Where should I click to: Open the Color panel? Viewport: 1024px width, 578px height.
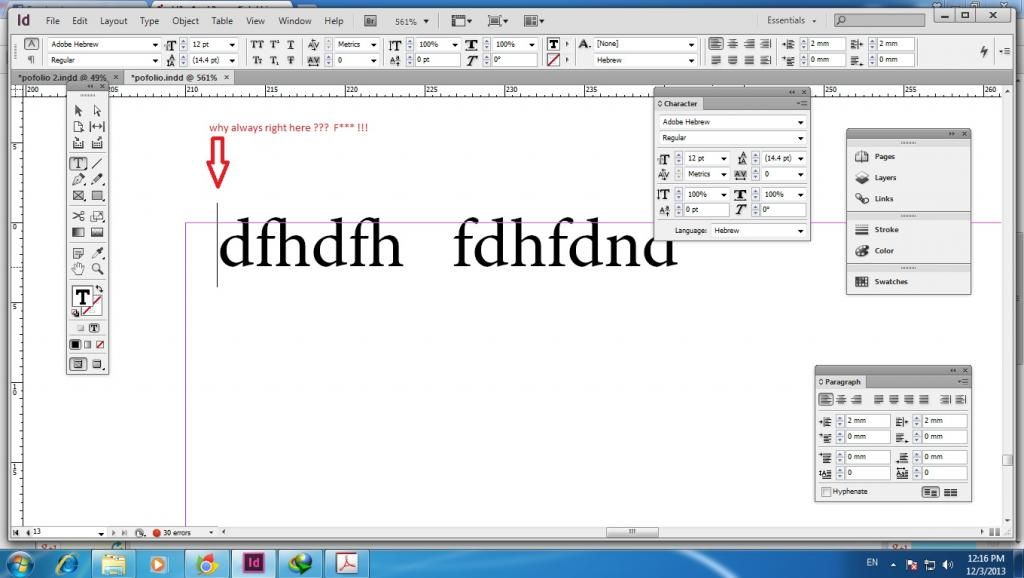pos(884,251)
